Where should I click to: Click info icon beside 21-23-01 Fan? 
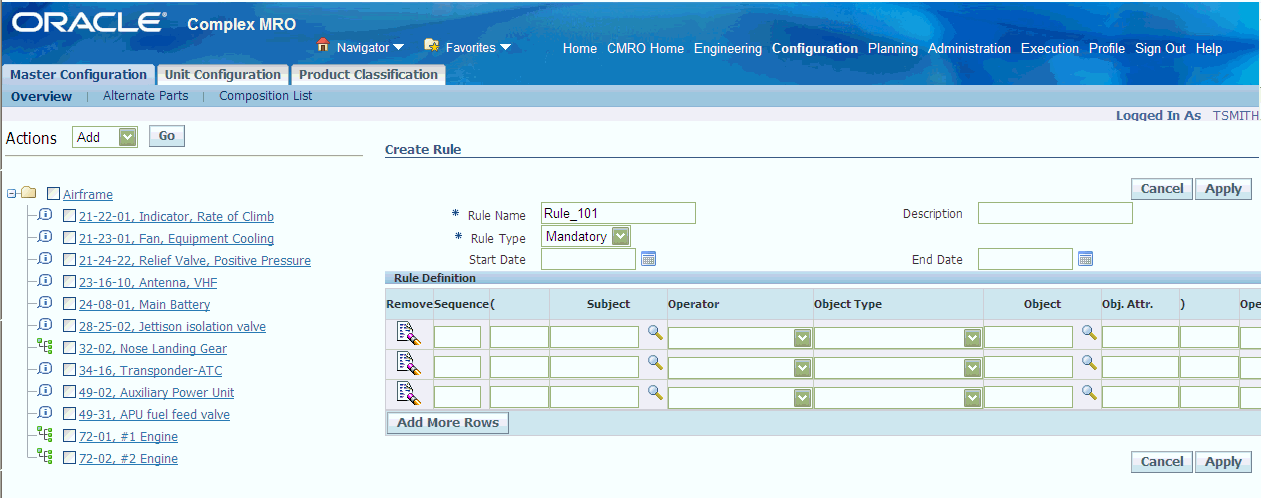[x=44, y=237]
